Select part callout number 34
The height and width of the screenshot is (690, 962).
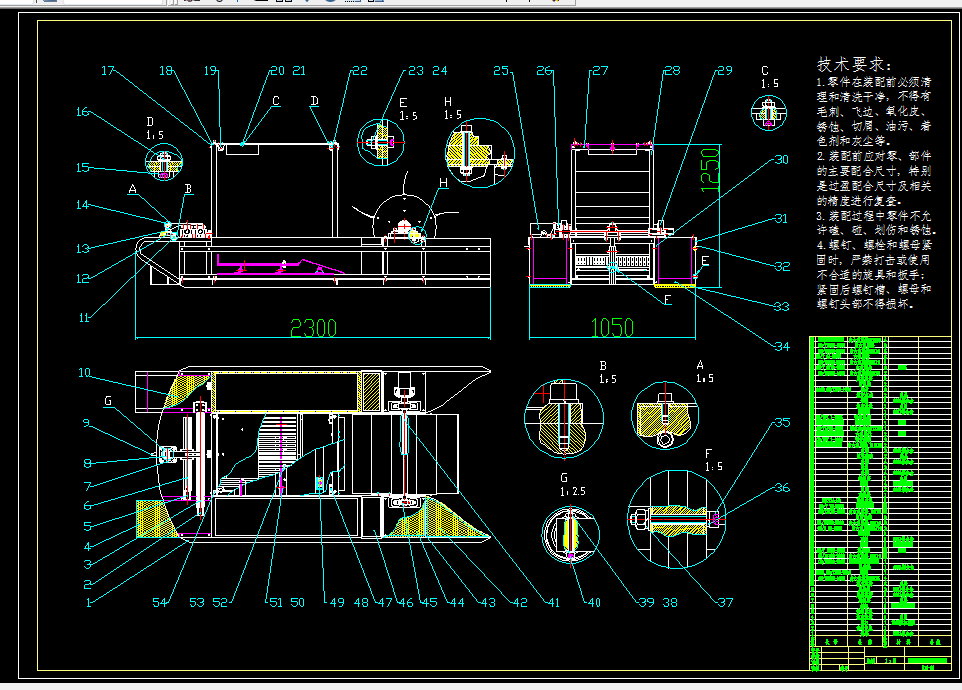click(782, 347)
